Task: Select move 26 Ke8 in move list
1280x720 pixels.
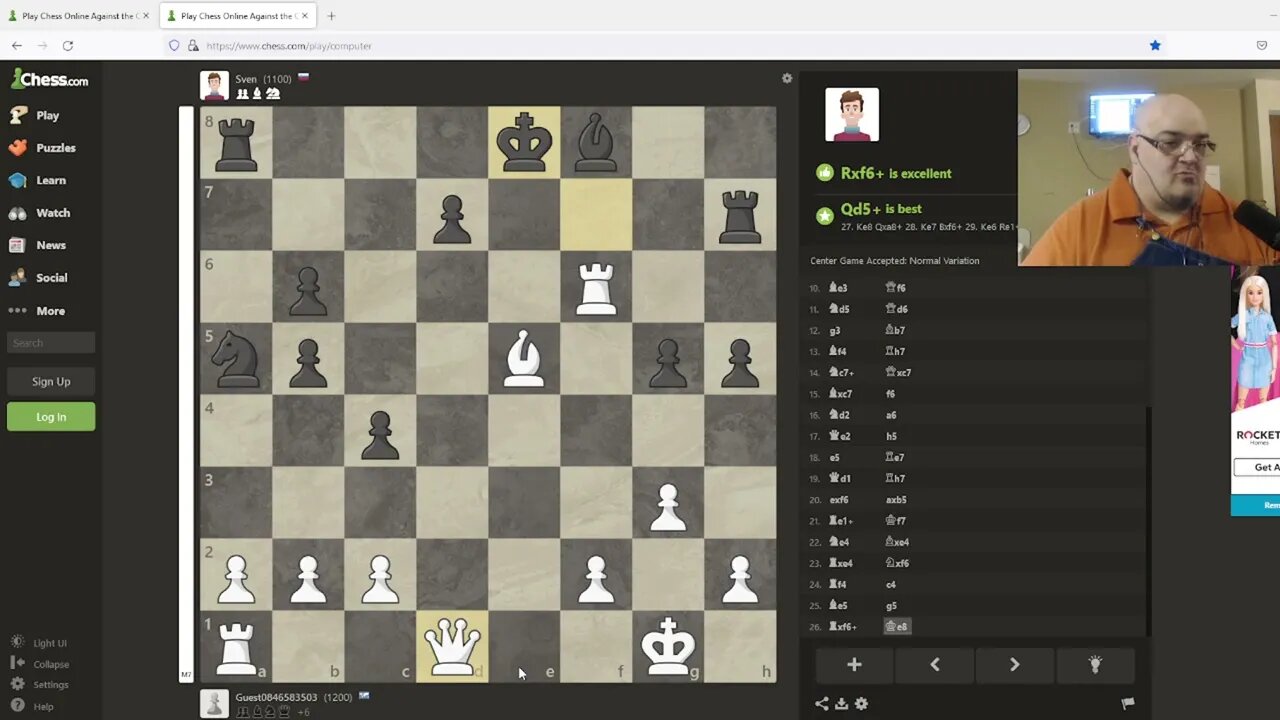Action: 897,627
